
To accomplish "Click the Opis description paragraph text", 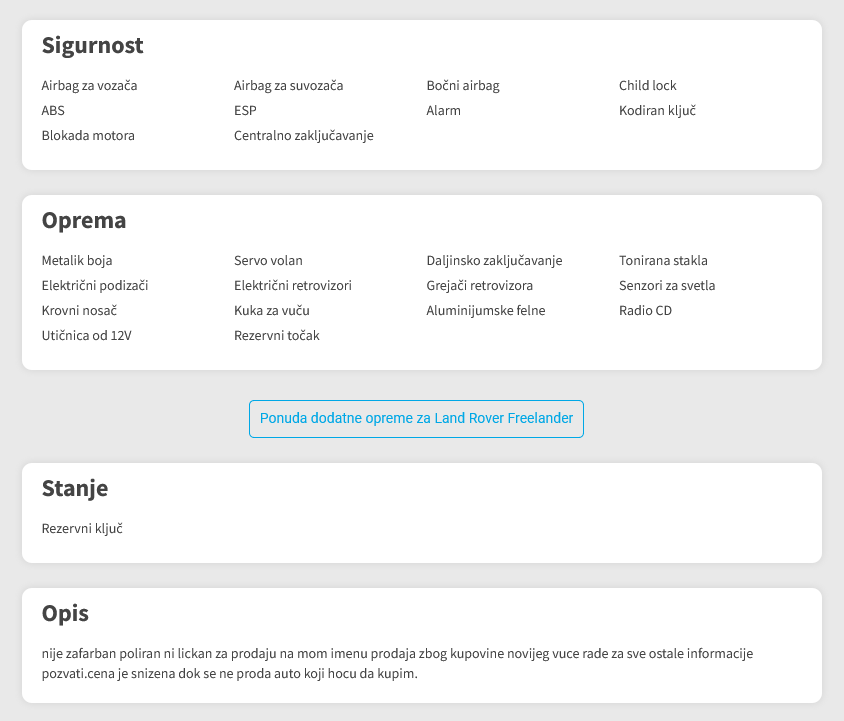I will [397, 663].
